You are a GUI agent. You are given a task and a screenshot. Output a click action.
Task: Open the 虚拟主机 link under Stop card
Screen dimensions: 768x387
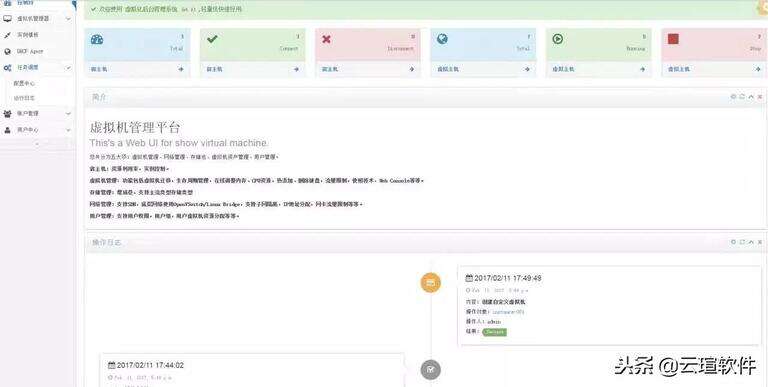coord(678,70)
